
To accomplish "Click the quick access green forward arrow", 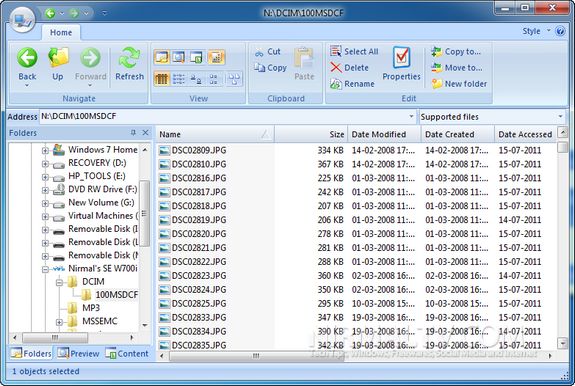I will 74,14.
